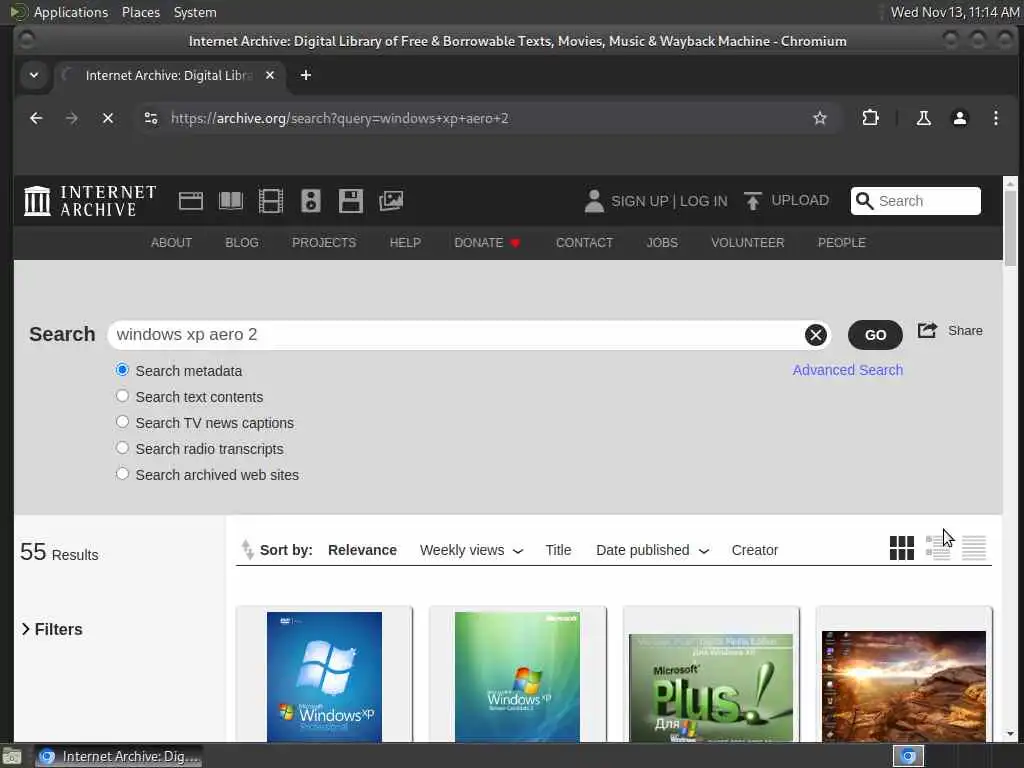The image size is (1024, 768).
Task: Bookmark this page with star icon
Action: [x=820, y=118]
